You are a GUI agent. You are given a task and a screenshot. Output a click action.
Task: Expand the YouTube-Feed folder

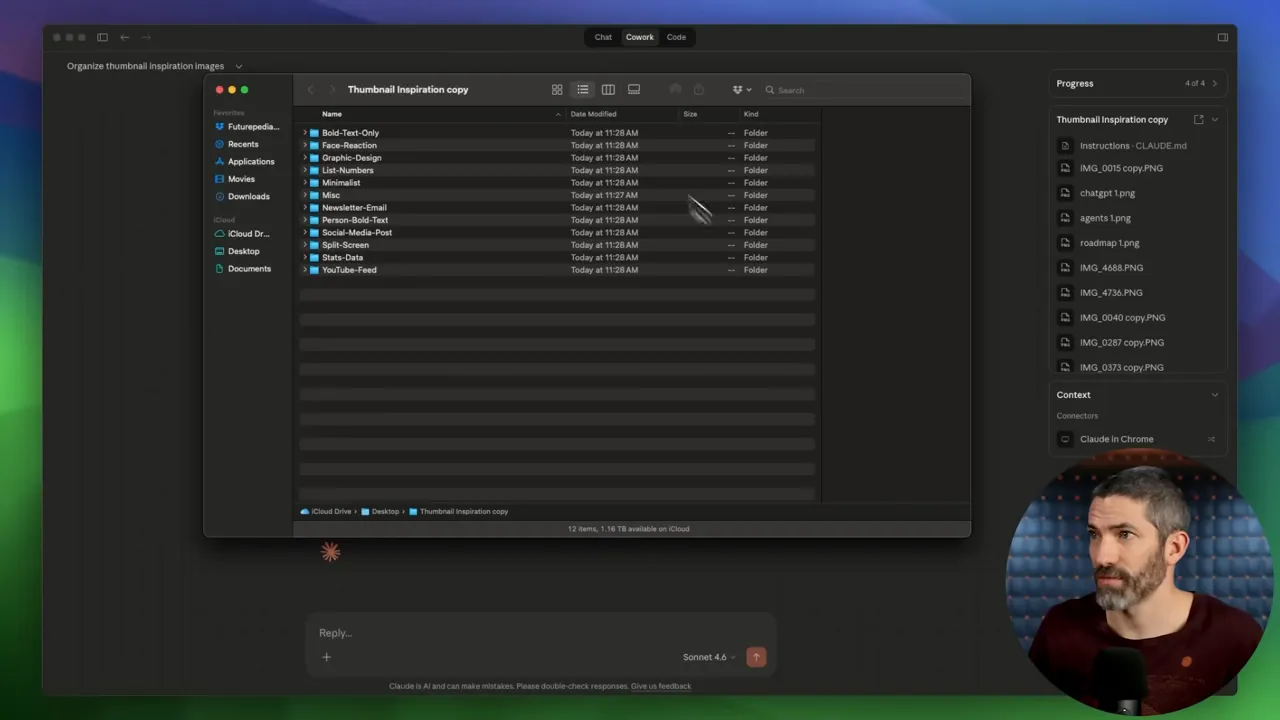(x=305, y=270)
